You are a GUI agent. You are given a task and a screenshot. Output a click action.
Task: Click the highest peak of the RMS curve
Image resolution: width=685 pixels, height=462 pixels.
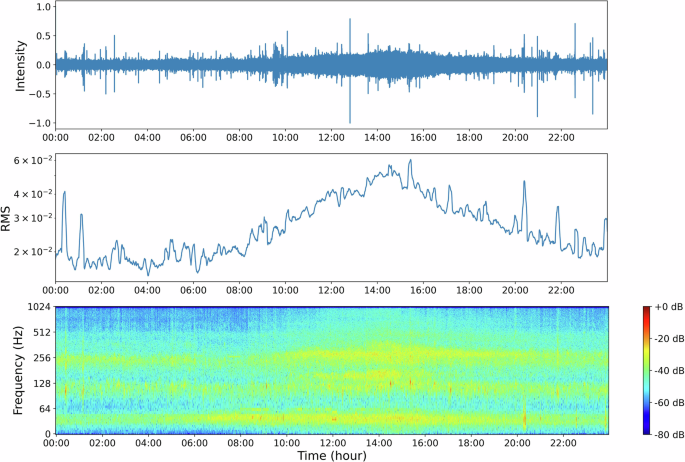[410, 160]
